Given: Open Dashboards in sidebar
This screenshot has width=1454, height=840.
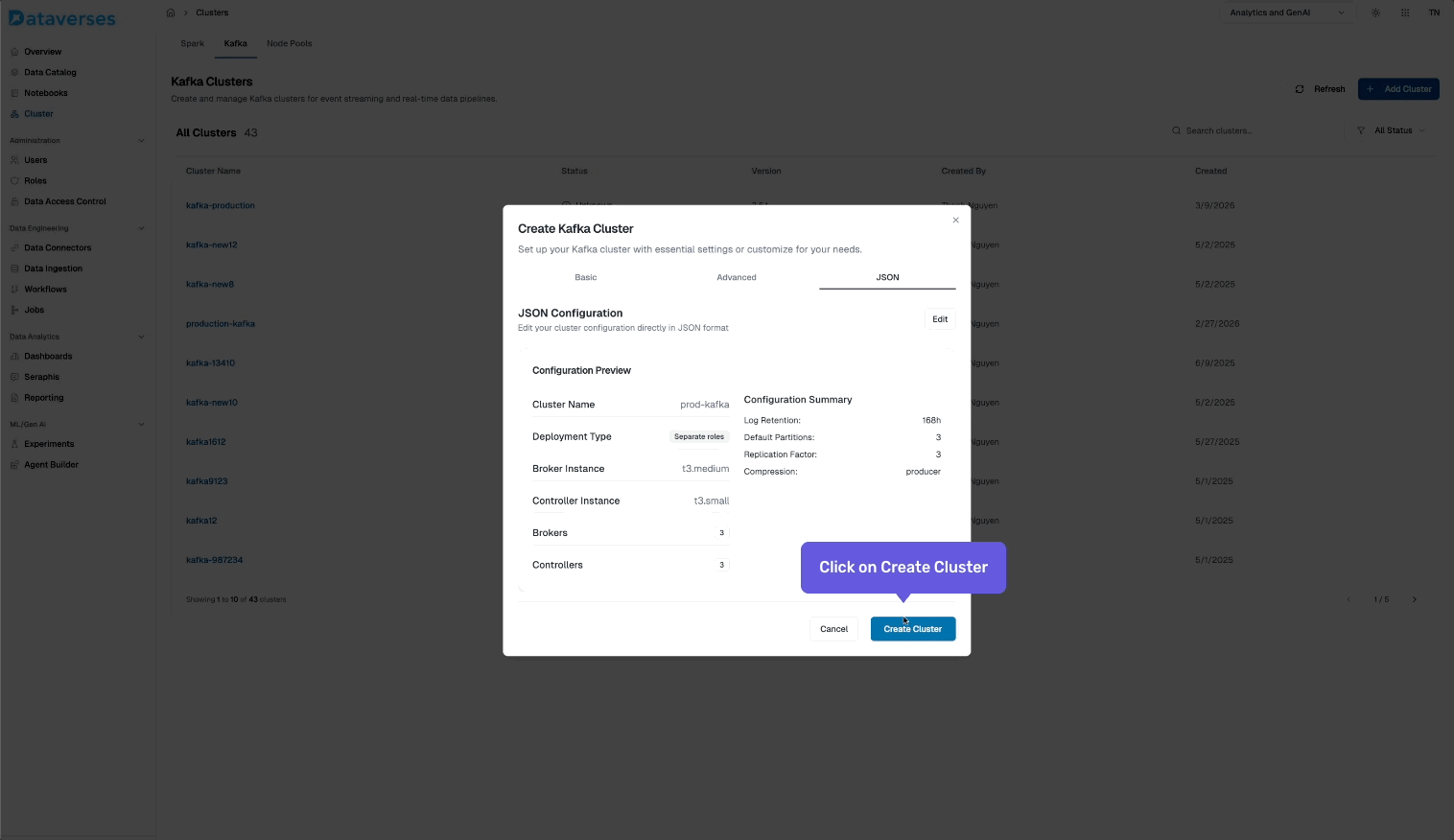Looking at the screenshot, I should [x=48, y=356].
